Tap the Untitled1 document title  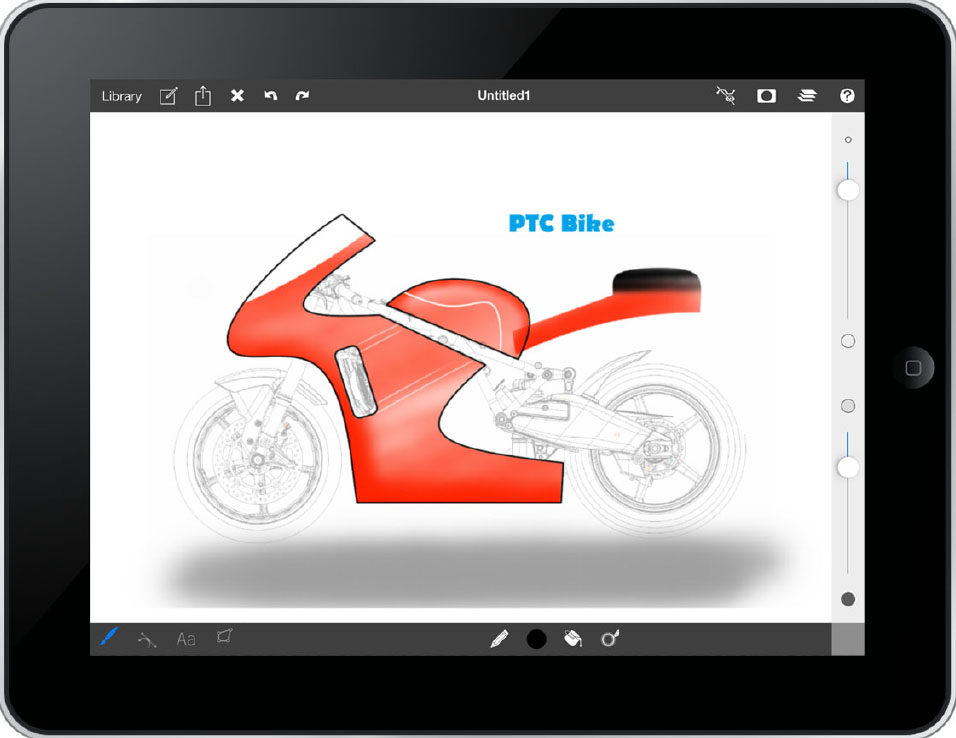tap(504, 95)
